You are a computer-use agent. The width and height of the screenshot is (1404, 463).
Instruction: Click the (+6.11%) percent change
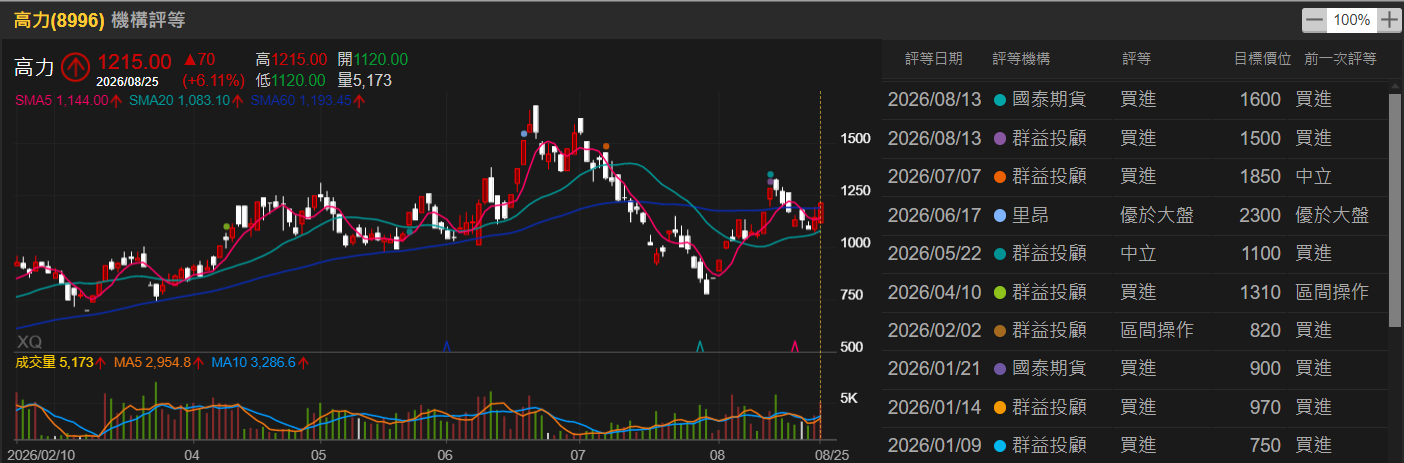(213, 80)
